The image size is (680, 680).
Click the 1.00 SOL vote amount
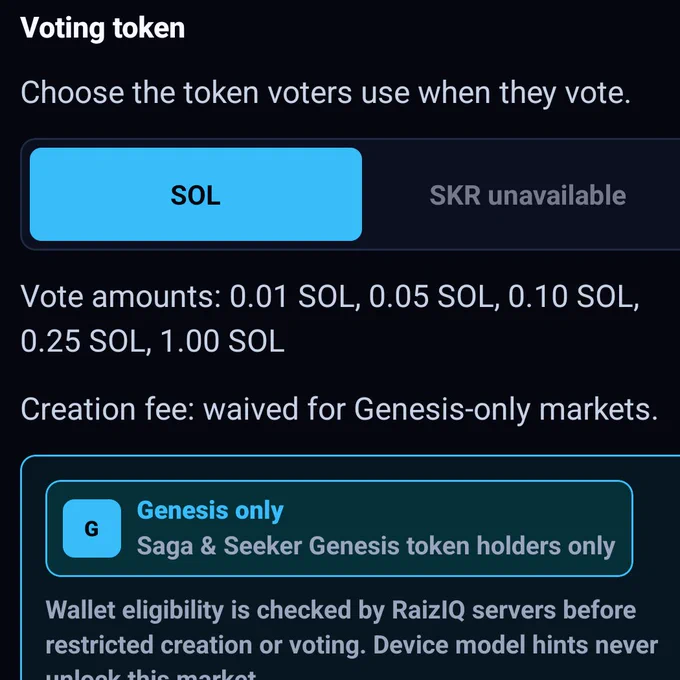coord(222,341)
